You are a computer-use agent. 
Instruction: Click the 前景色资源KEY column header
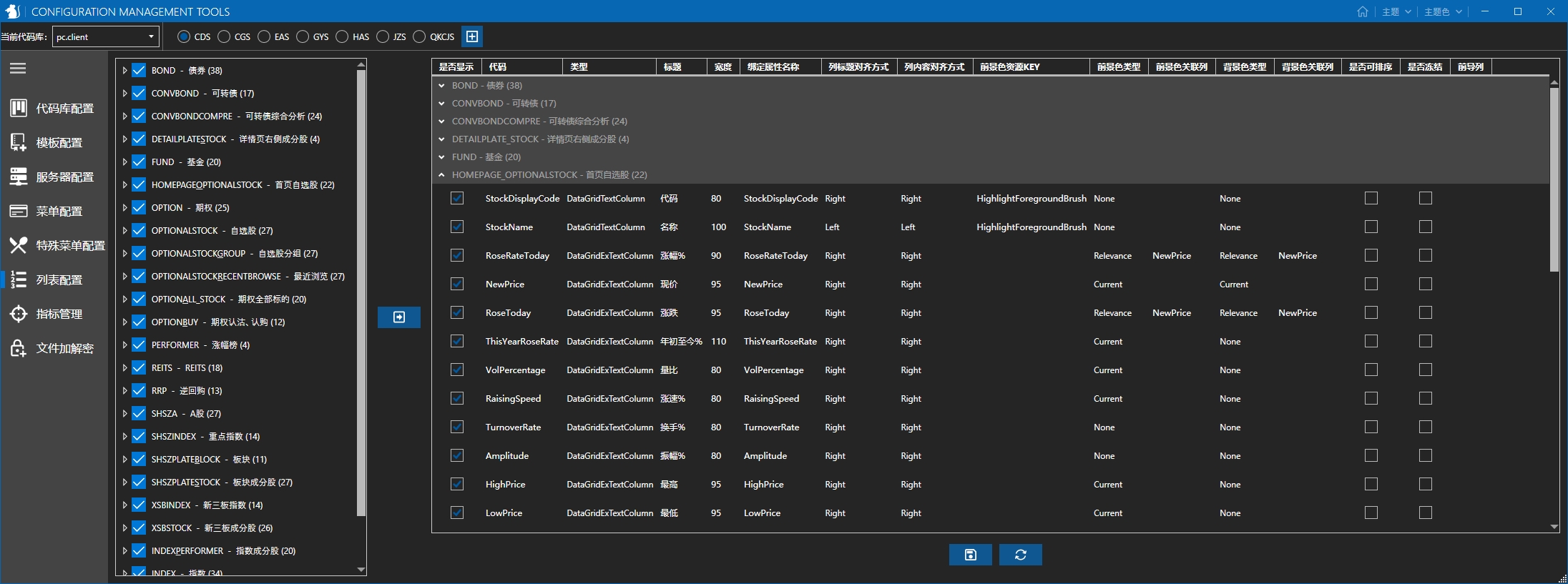pyautogui.click(x=1031, y=66)
